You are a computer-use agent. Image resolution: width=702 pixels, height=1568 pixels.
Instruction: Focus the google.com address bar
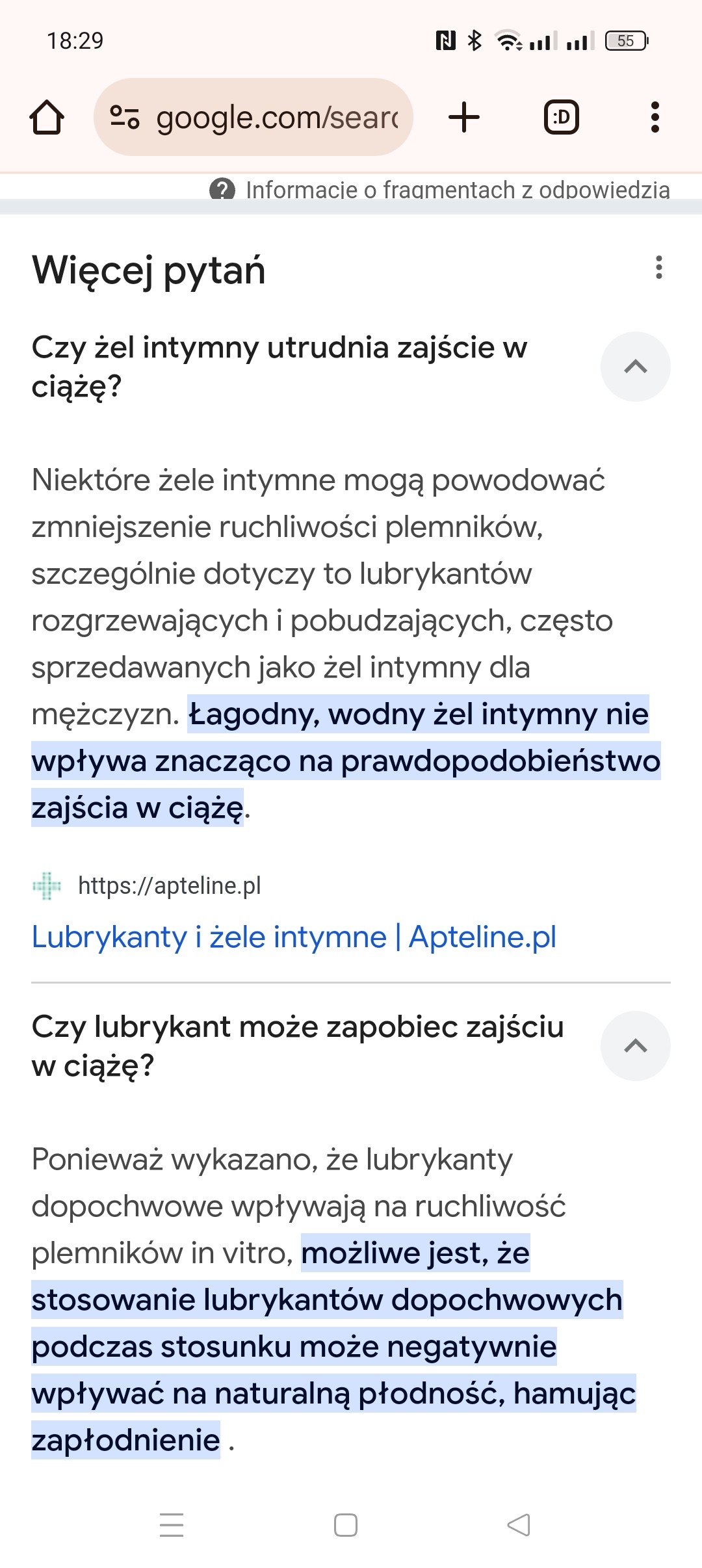pos(276,118)
